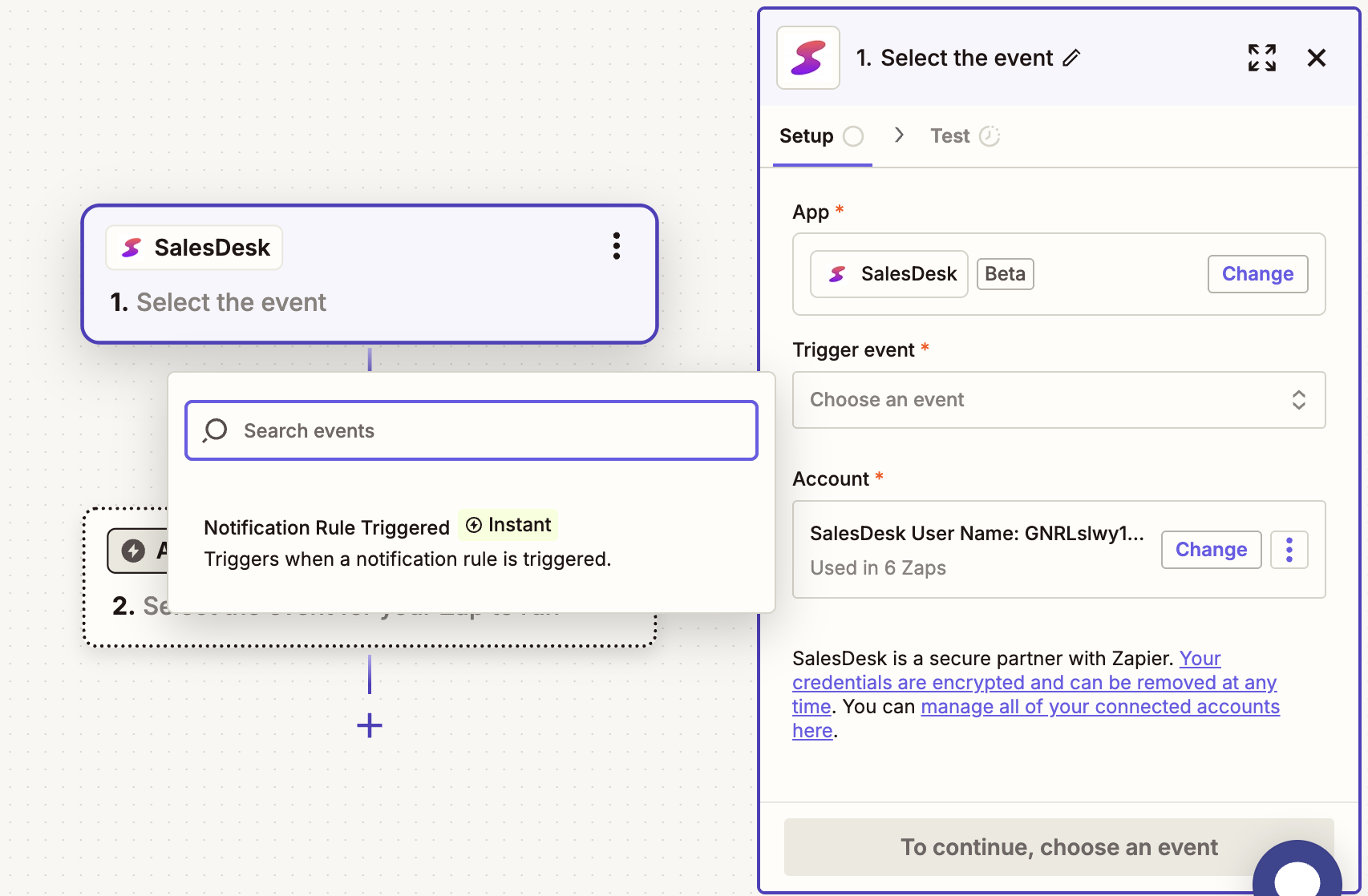The width and height of the screenshot is (1368, 896).
Task: Click the SalesDesk logo in the panel header
Action: pyautogui.click(x=807, y=58)
